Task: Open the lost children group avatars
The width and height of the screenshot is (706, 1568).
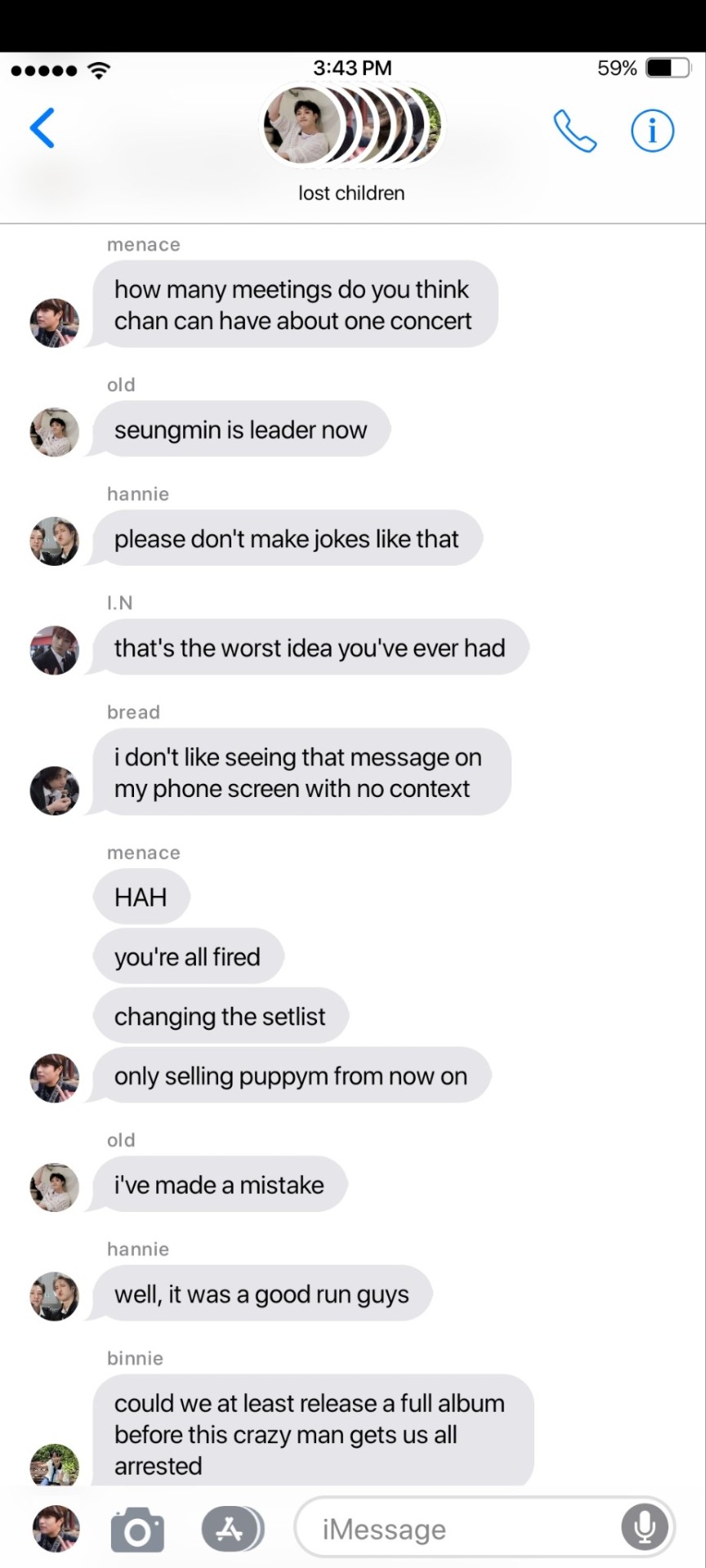Action: point(351,125)
